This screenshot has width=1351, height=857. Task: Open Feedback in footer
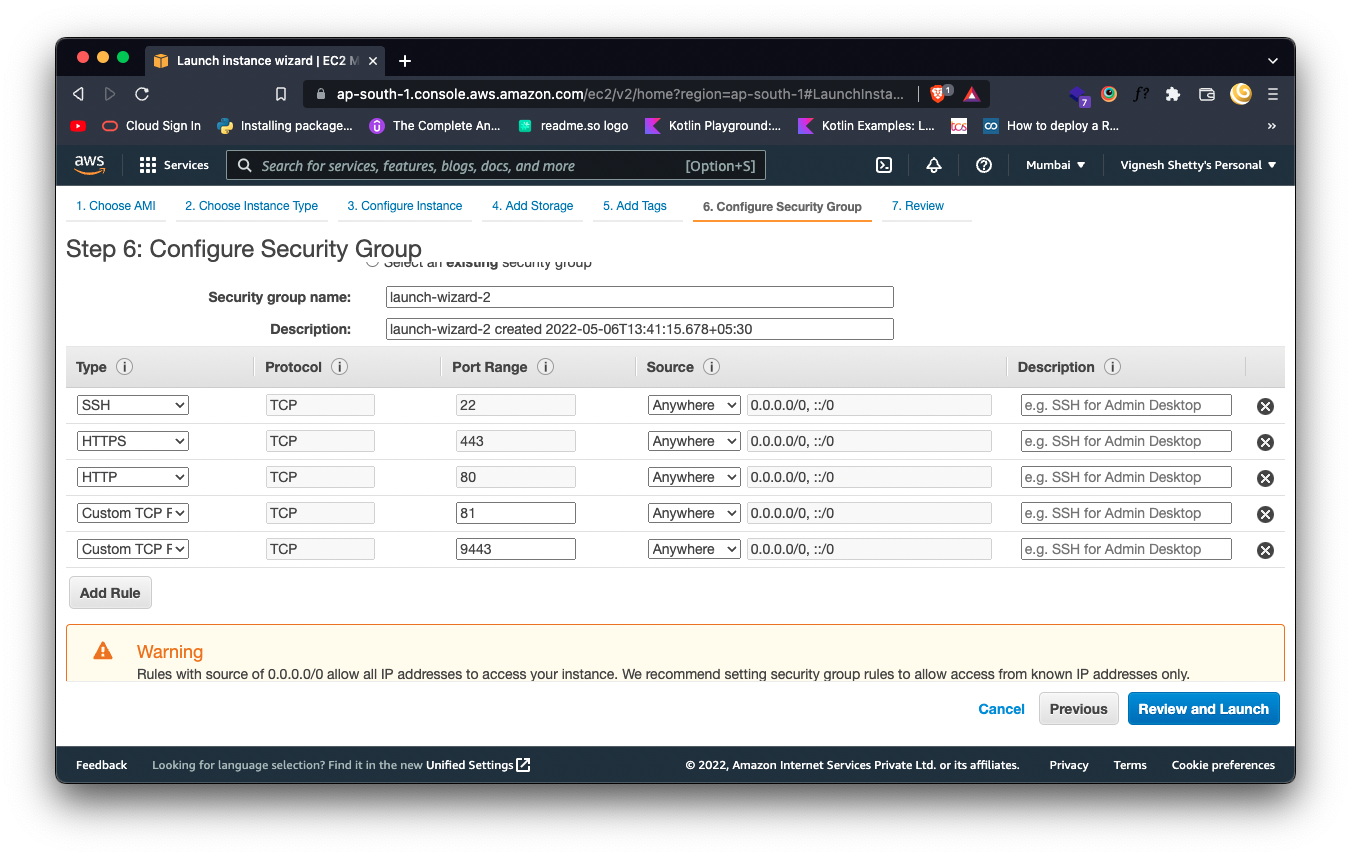click(x=102, y=765)
